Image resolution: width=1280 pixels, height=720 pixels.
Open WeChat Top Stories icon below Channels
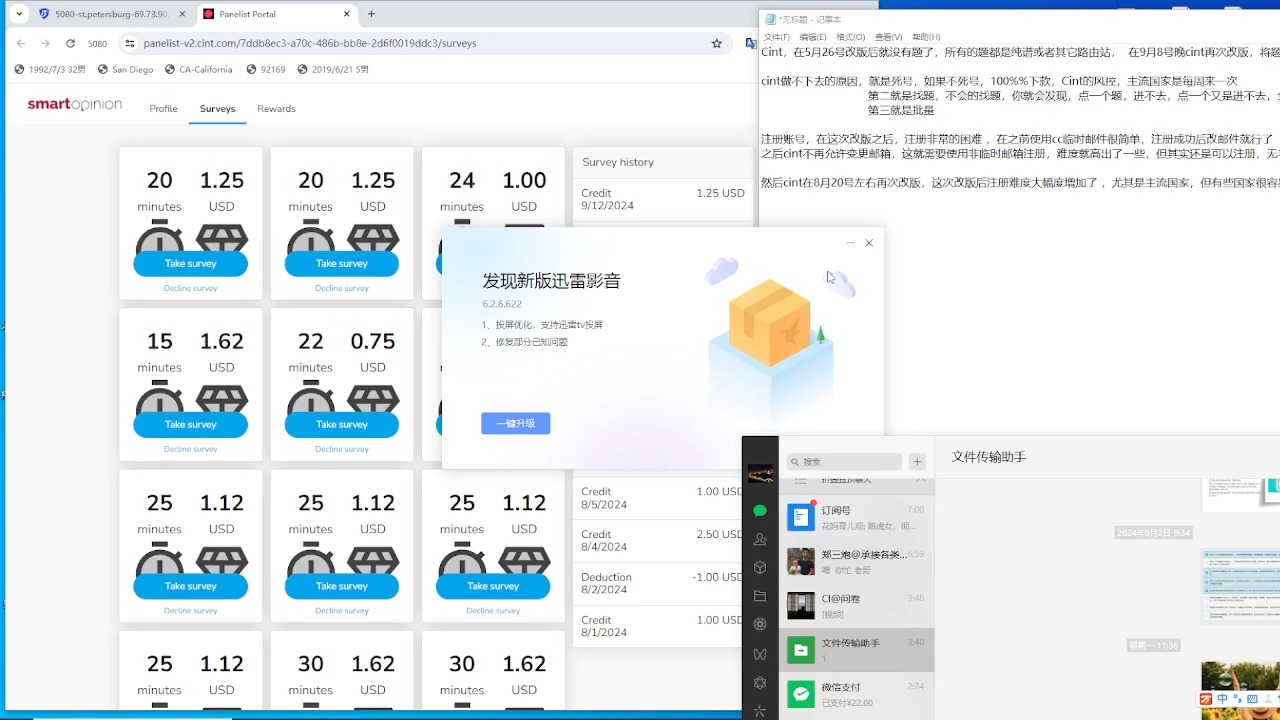pyautogui.click(x=760, y=683)
